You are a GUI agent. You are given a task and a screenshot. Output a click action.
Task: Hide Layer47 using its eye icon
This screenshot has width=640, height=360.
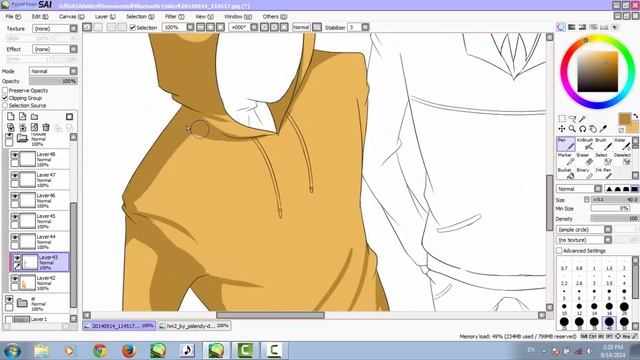[15, 176]
